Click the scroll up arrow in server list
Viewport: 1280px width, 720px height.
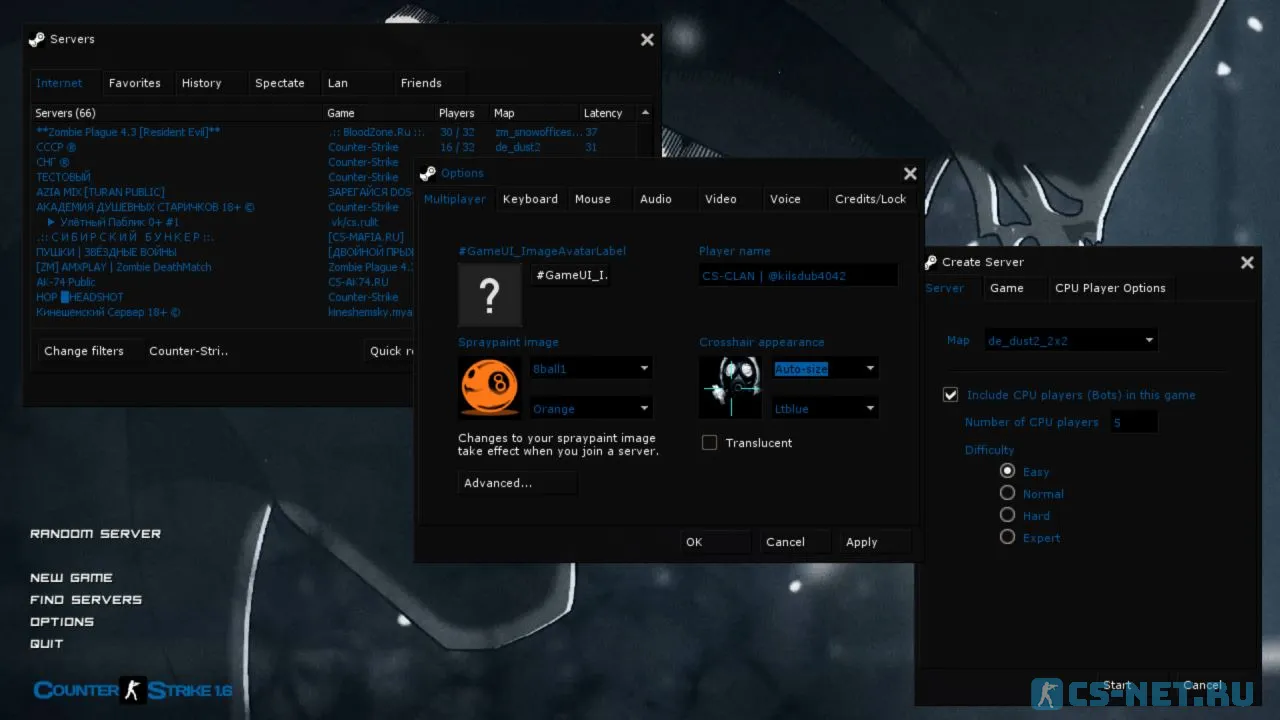645,113
